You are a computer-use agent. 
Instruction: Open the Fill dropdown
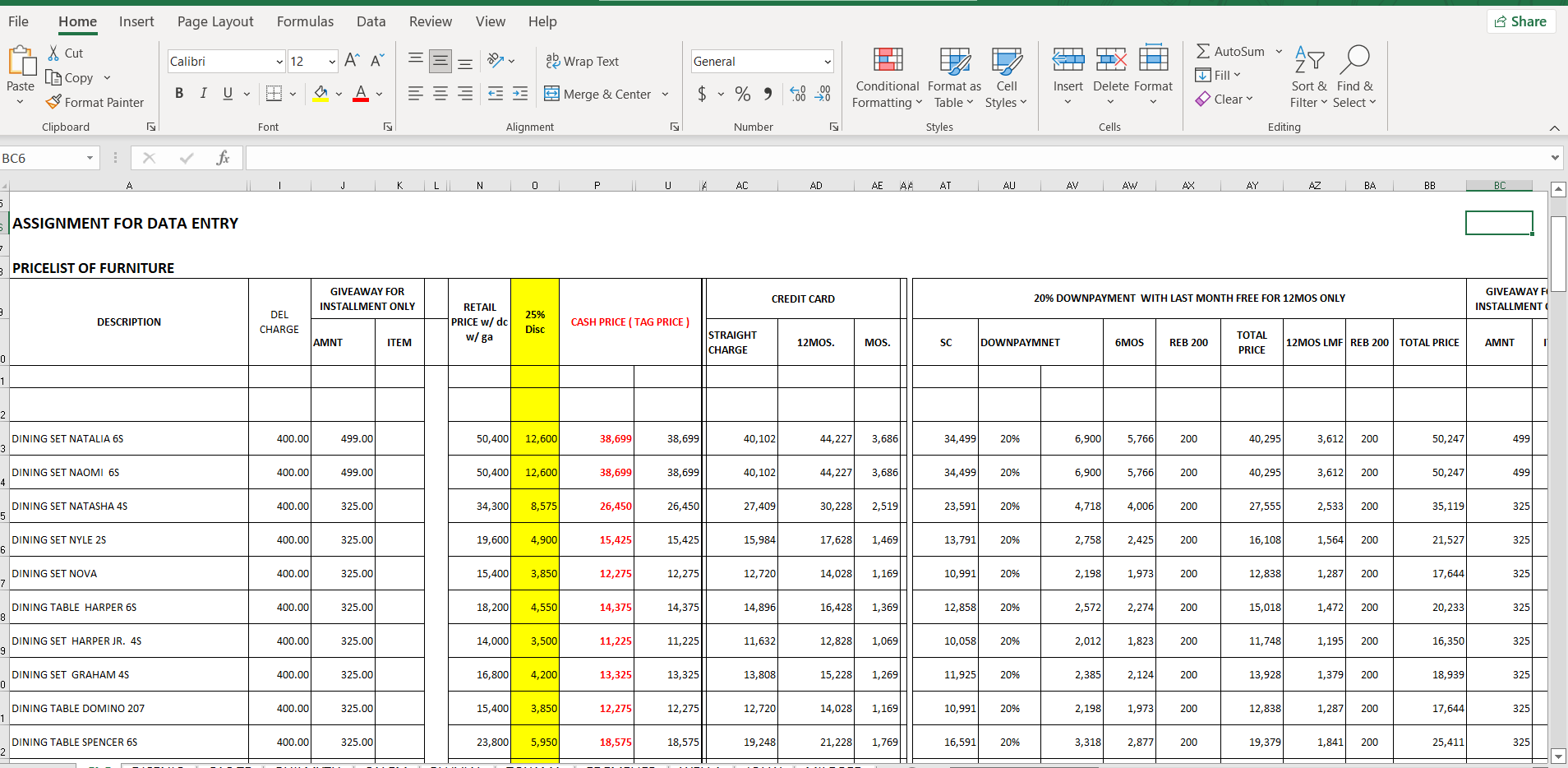point(1218,75)
